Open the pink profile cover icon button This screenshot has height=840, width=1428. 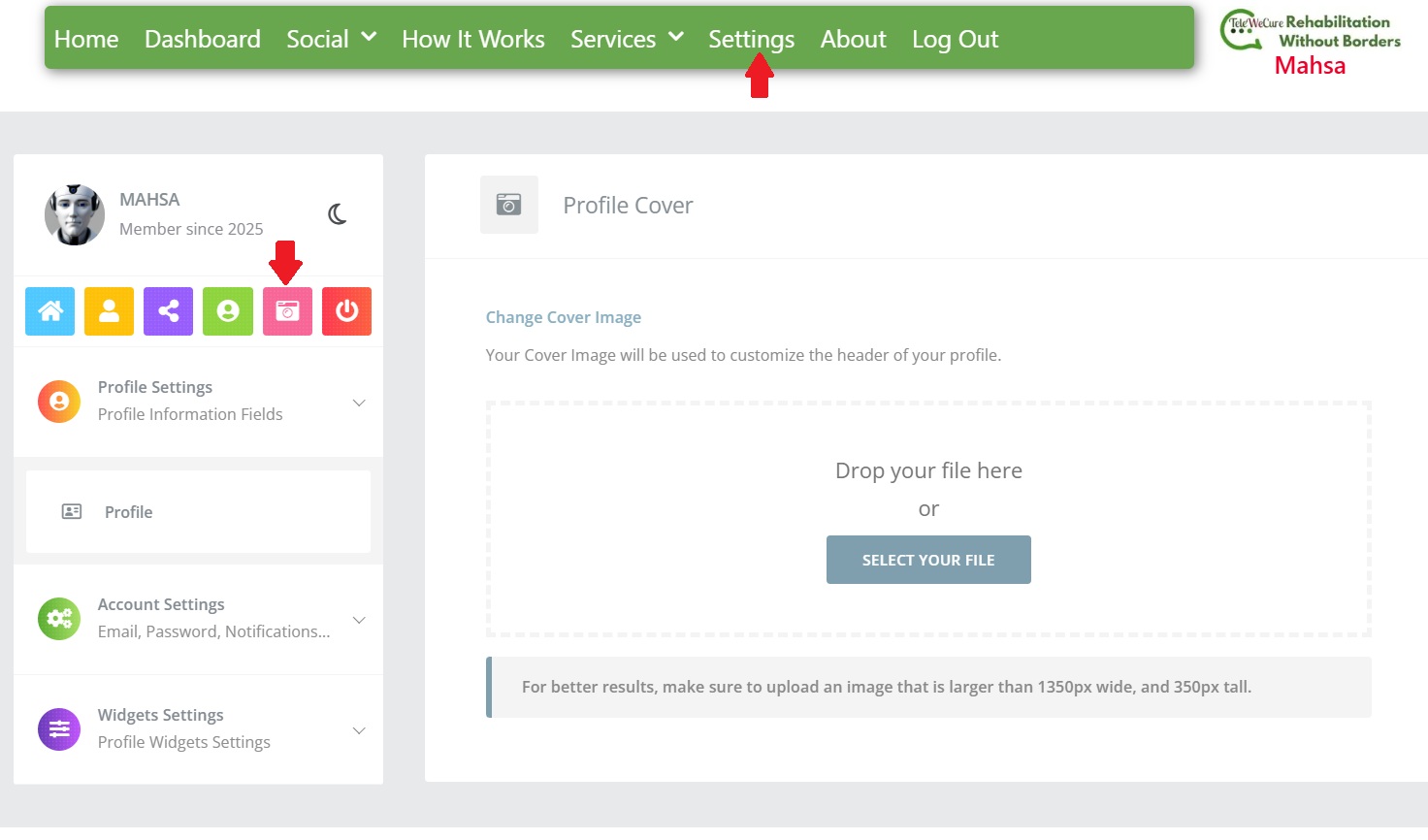click(x=287, y=311)
